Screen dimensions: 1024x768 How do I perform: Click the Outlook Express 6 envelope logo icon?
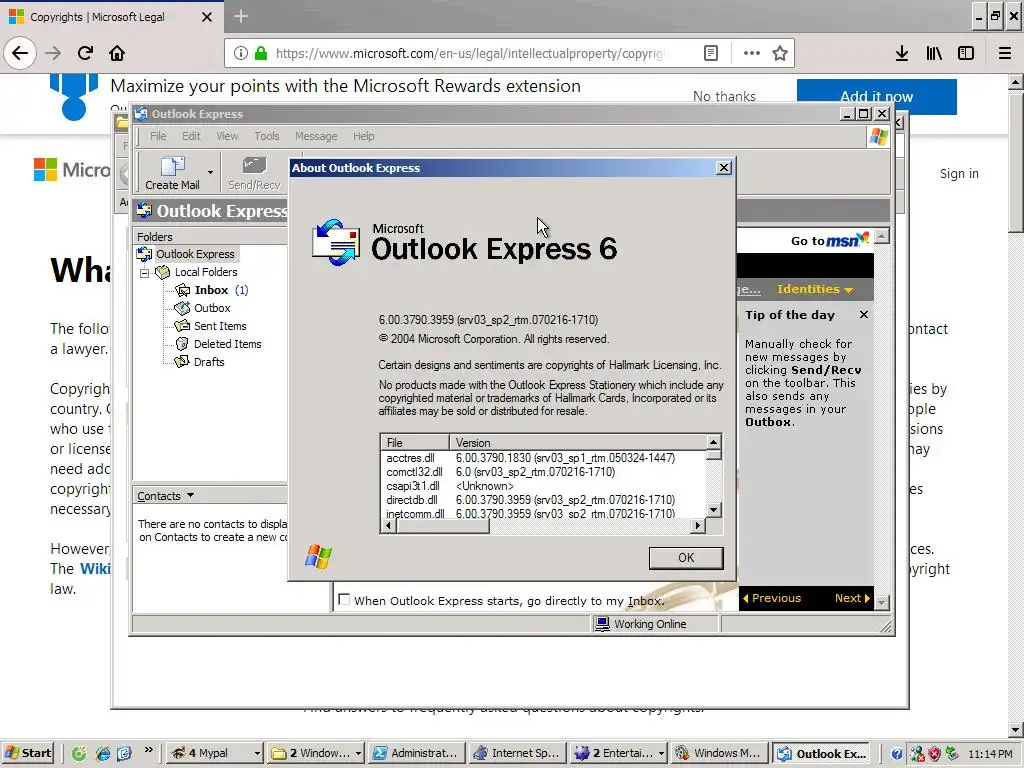(336, 242)
